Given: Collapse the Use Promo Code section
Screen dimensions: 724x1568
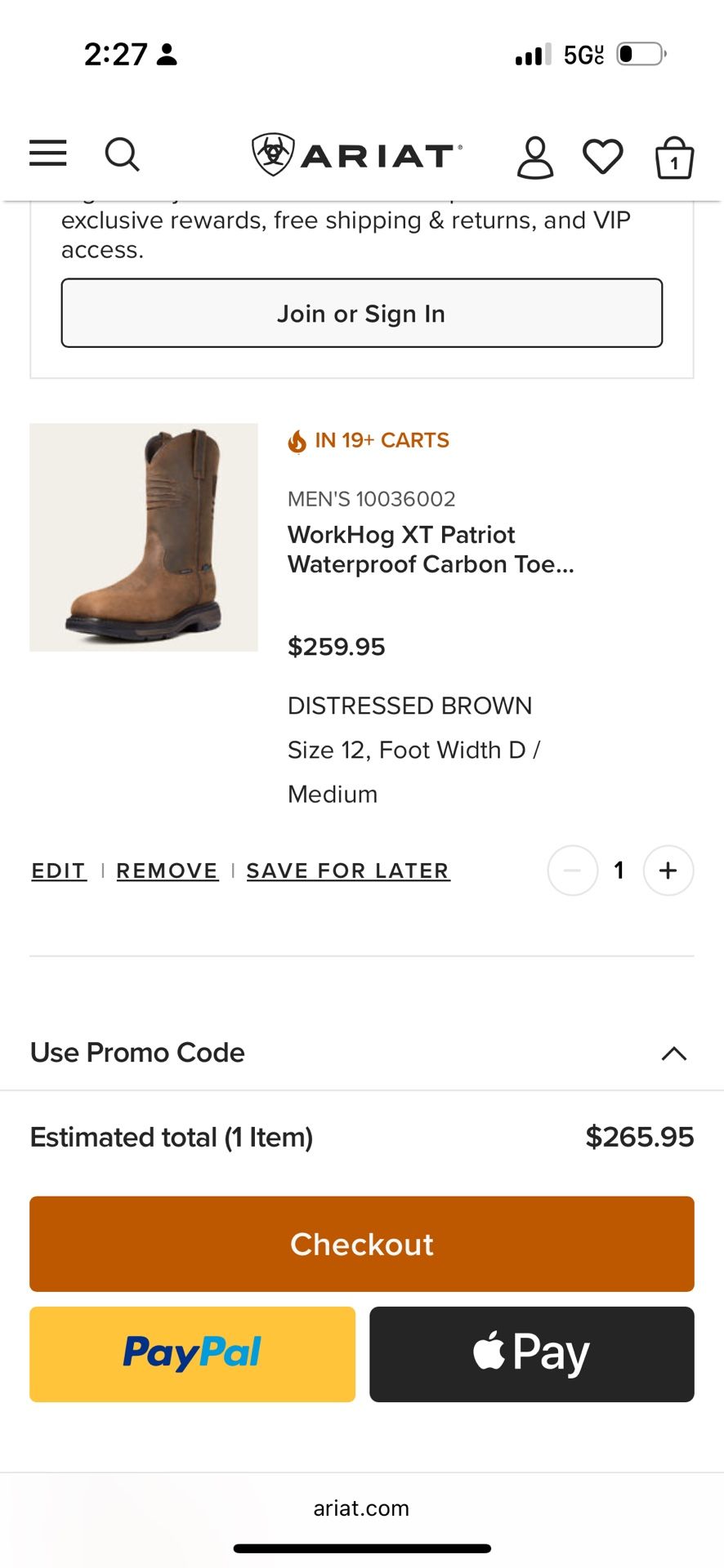Looking at the screenshot, I should tap(673, 1053).
